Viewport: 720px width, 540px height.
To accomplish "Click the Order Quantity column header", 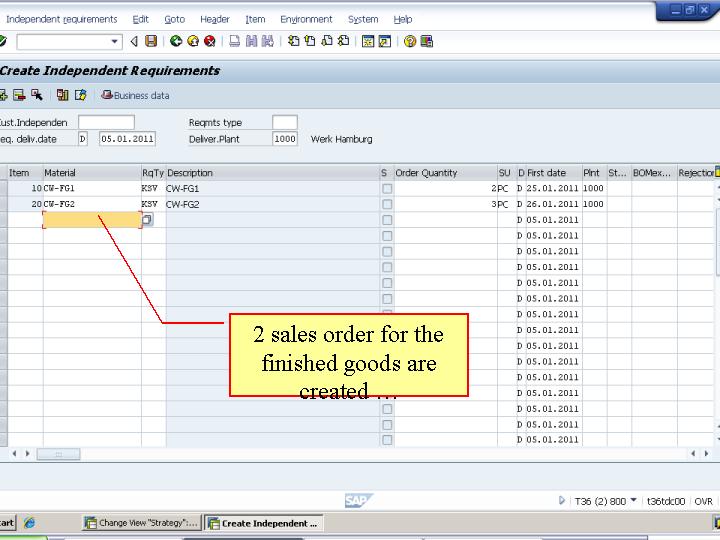I will tap(445, 173).
